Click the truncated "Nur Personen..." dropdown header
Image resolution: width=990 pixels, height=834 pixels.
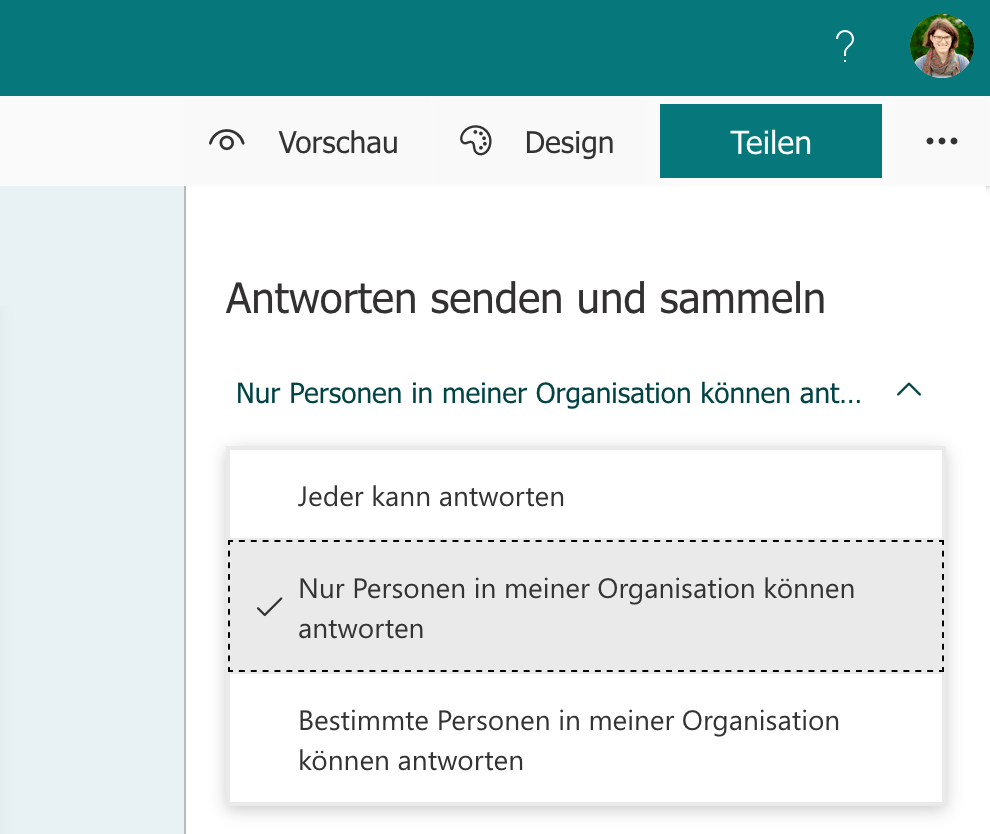[x=548, y=393]
